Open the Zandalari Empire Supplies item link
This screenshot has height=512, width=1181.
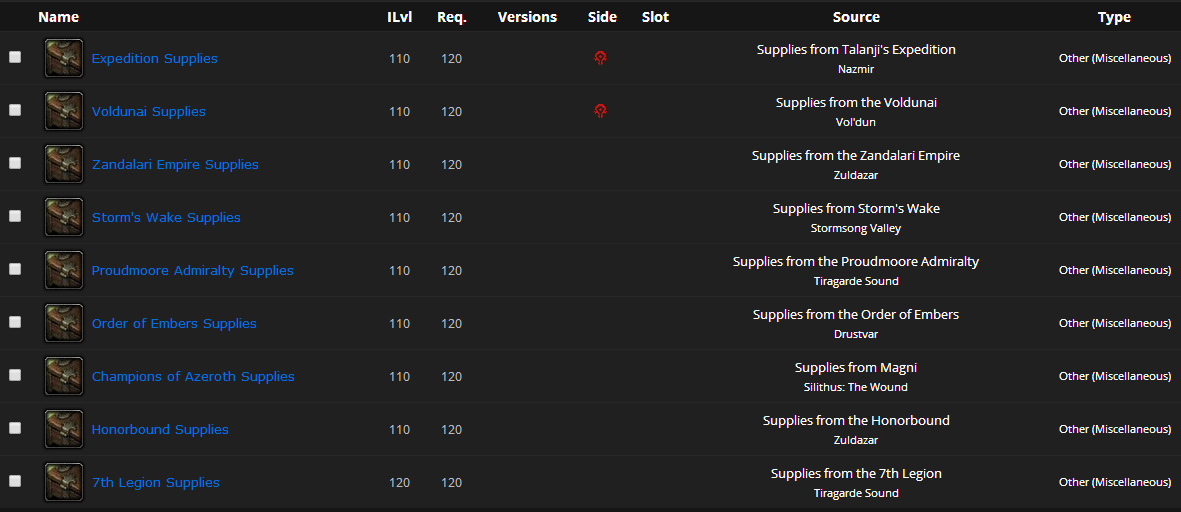pos(175,164)
